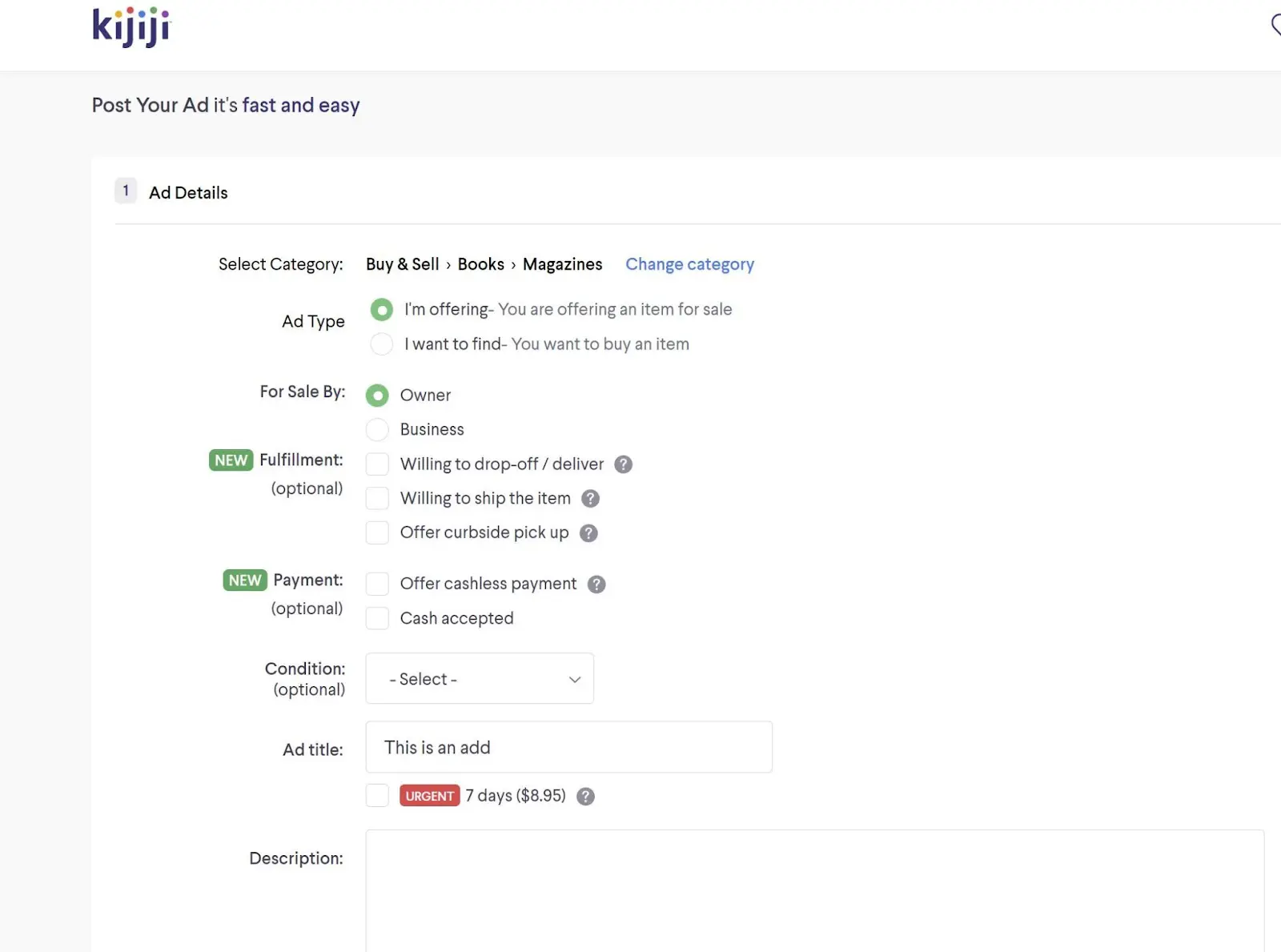Show help for Offer curbside pick up
Viewport: 1281px width, 952px height.
588,533
